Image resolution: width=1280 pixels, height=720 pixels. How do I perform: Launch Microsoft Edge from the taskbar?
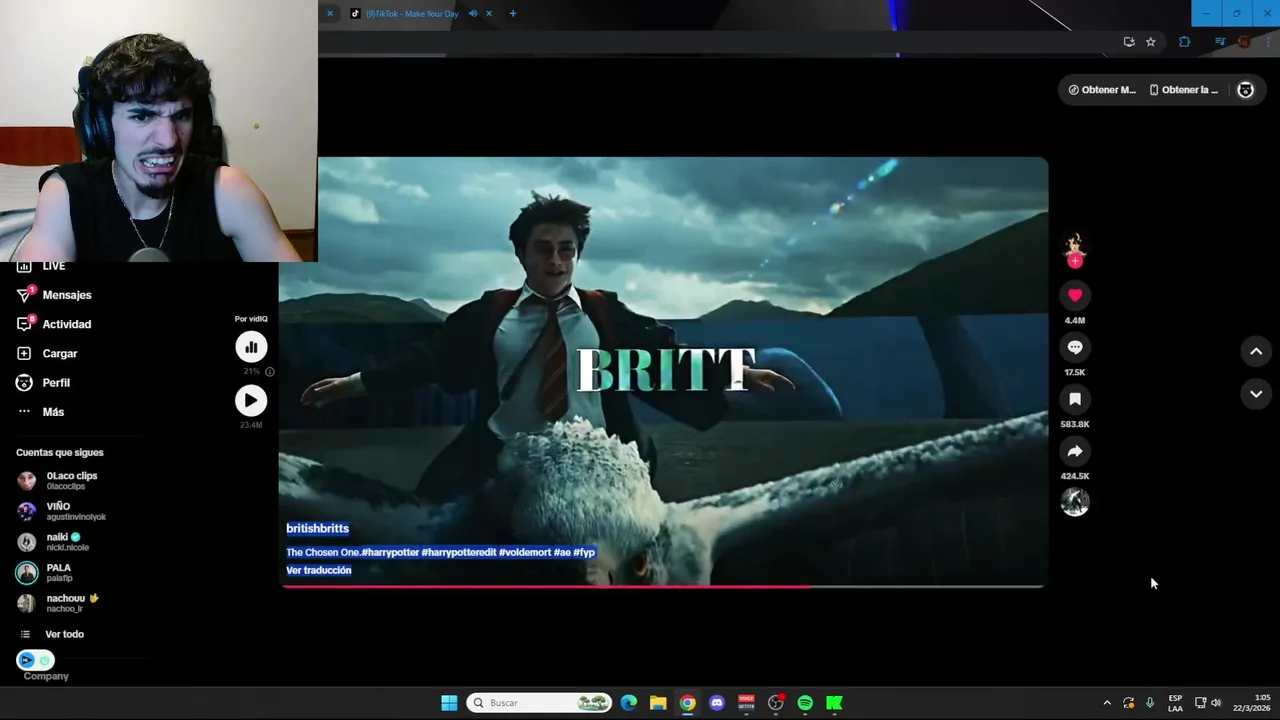629,703
